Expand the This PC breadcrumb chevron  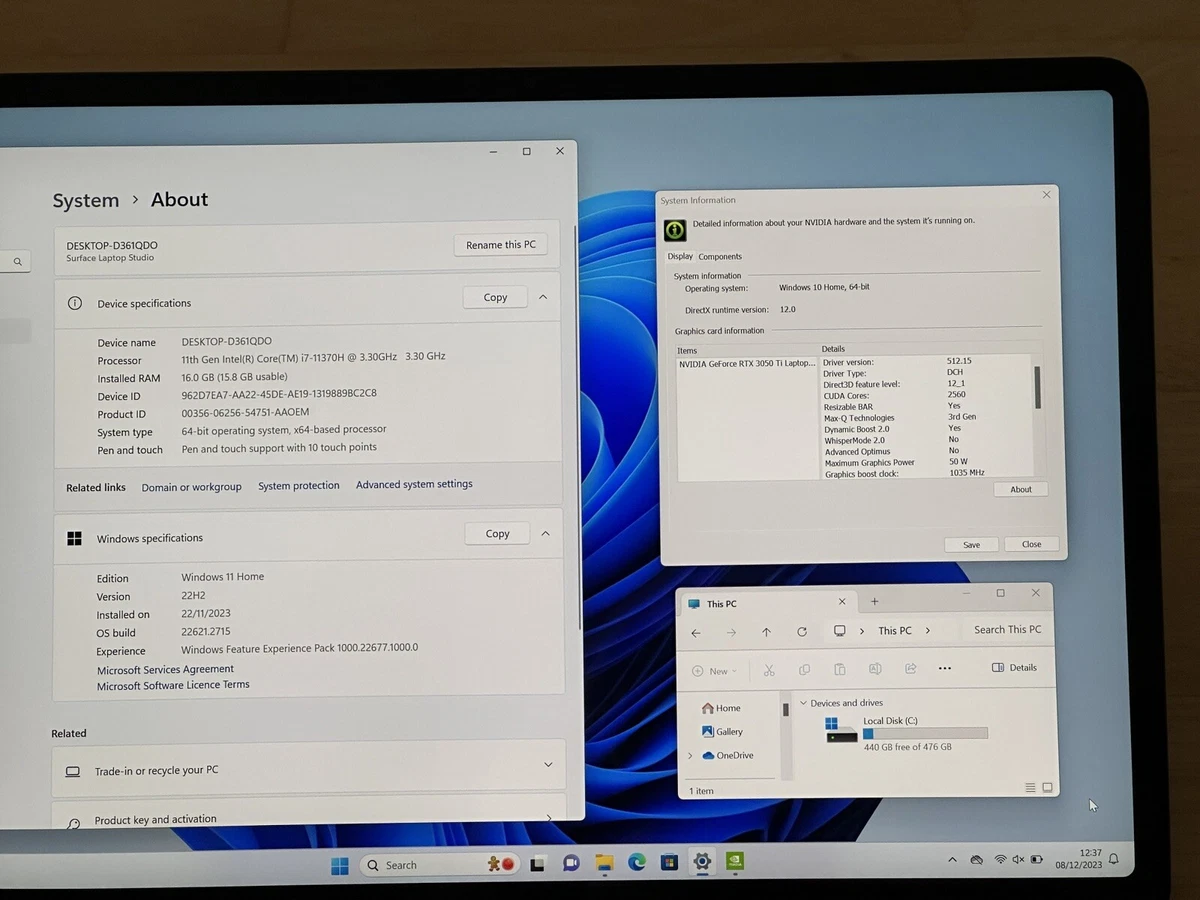tap(928, 631)
